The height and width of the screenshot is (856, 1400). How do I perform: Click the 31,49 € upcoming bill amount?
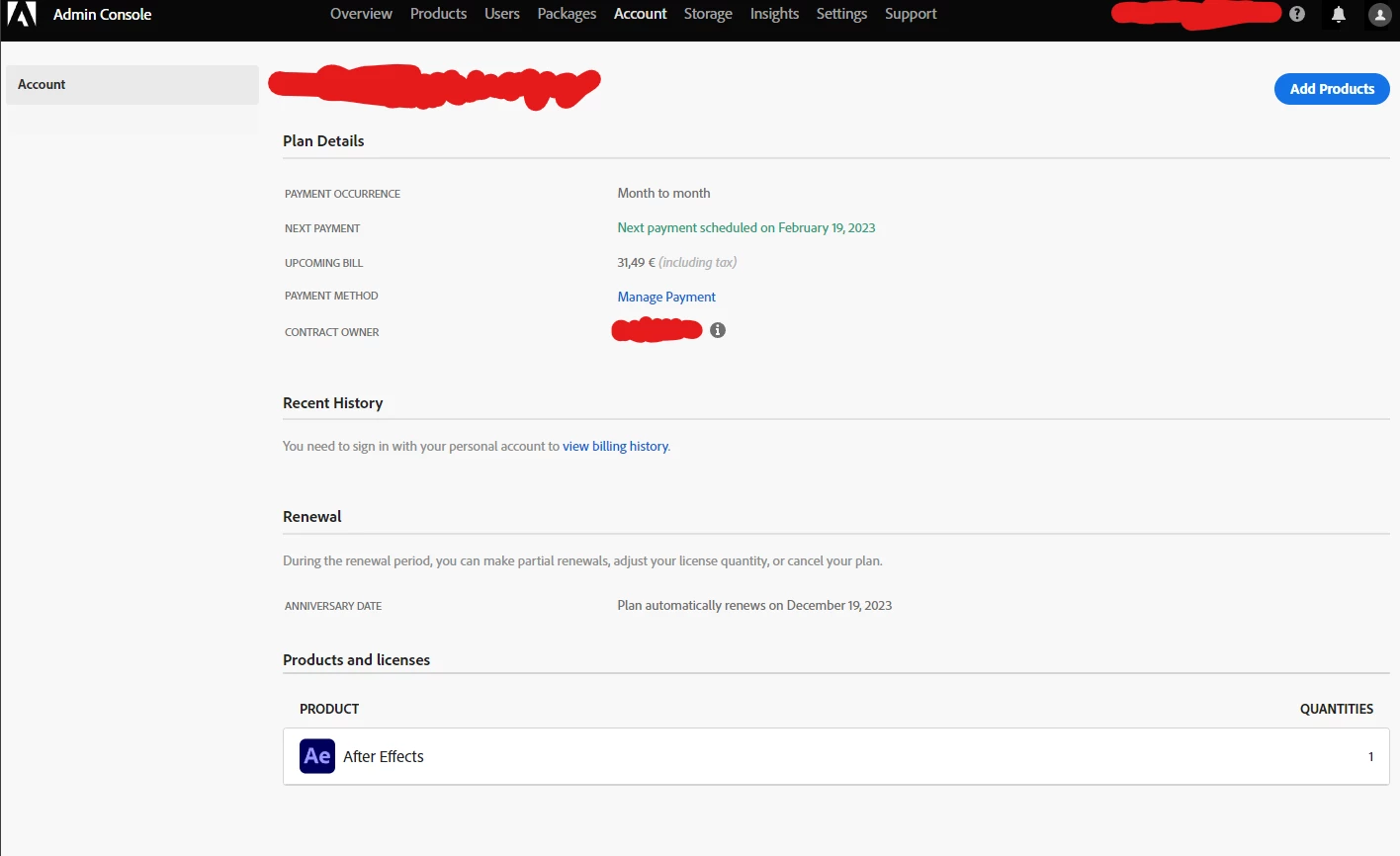click(x=636, y=262)
